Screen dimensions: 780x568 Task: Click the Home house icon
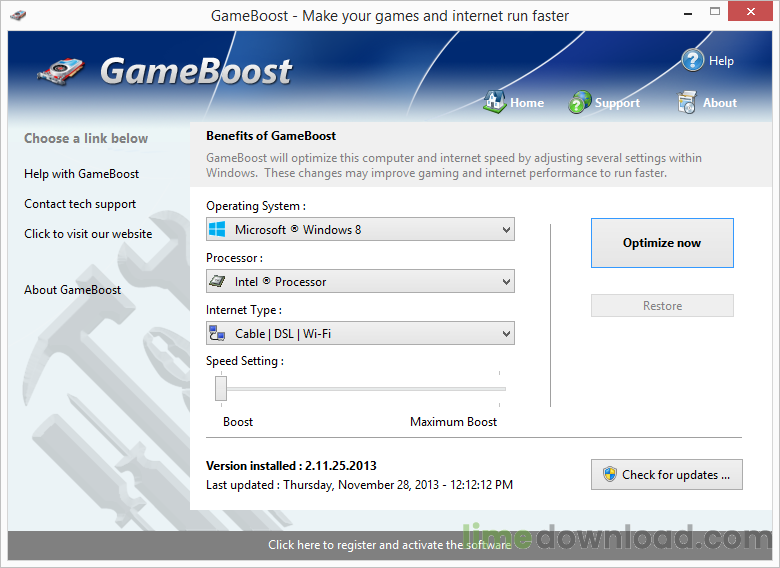tap(494, 101)
